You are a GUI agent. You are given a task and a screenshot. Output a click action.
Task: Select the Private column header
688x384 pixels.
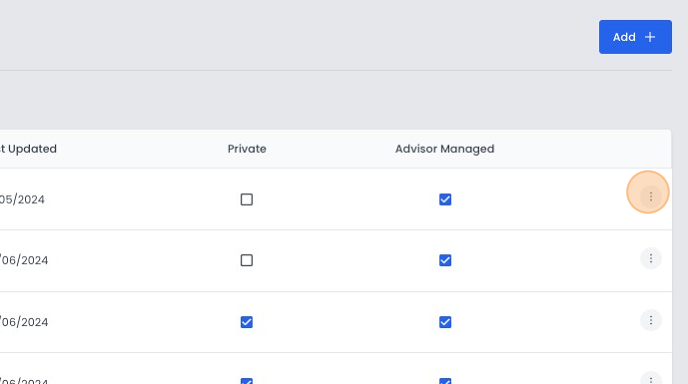(x=247, y=149)
